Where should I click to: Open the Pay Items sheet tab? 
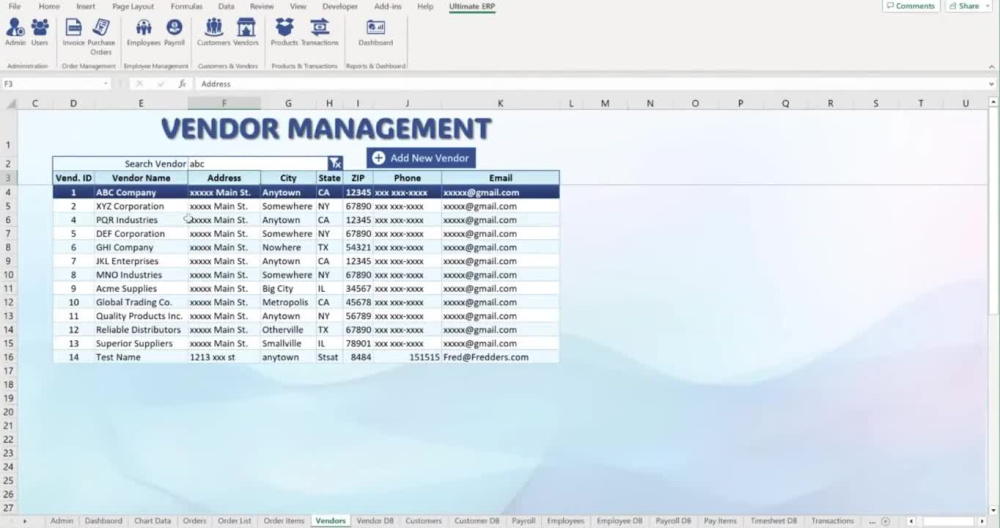720,521
